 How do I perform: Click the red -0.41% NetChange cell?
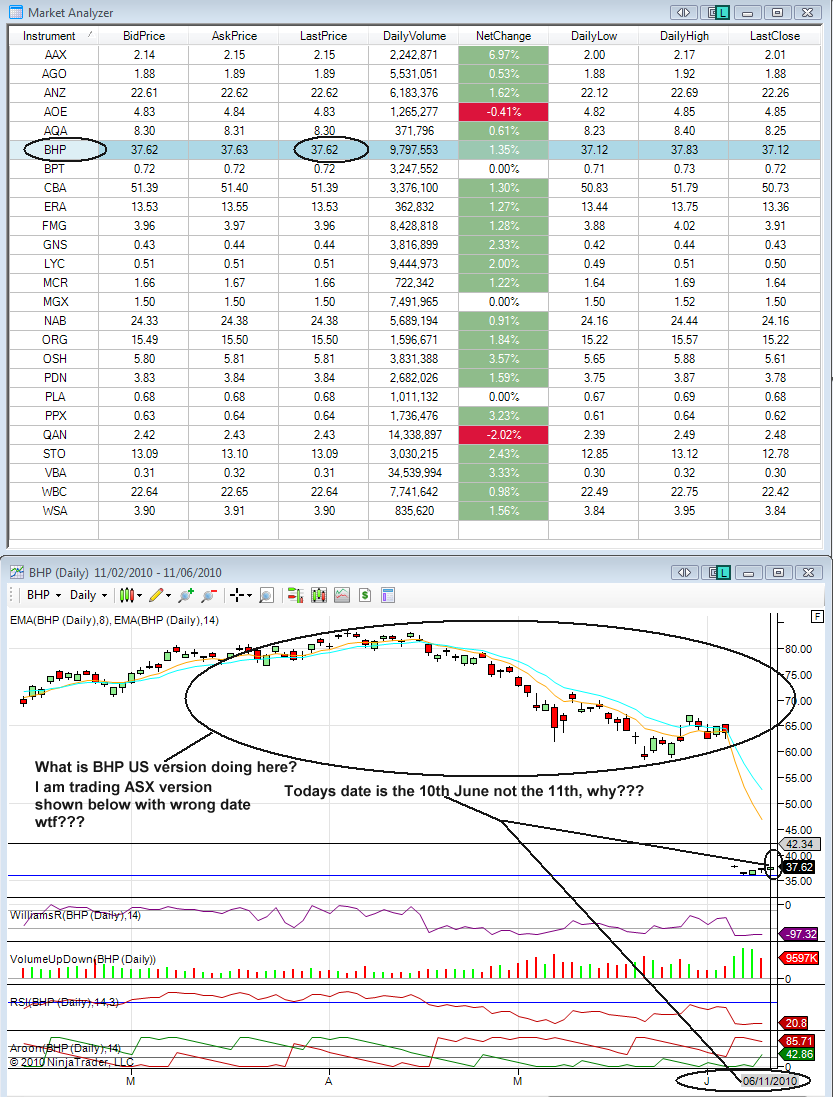coord(504,111)
